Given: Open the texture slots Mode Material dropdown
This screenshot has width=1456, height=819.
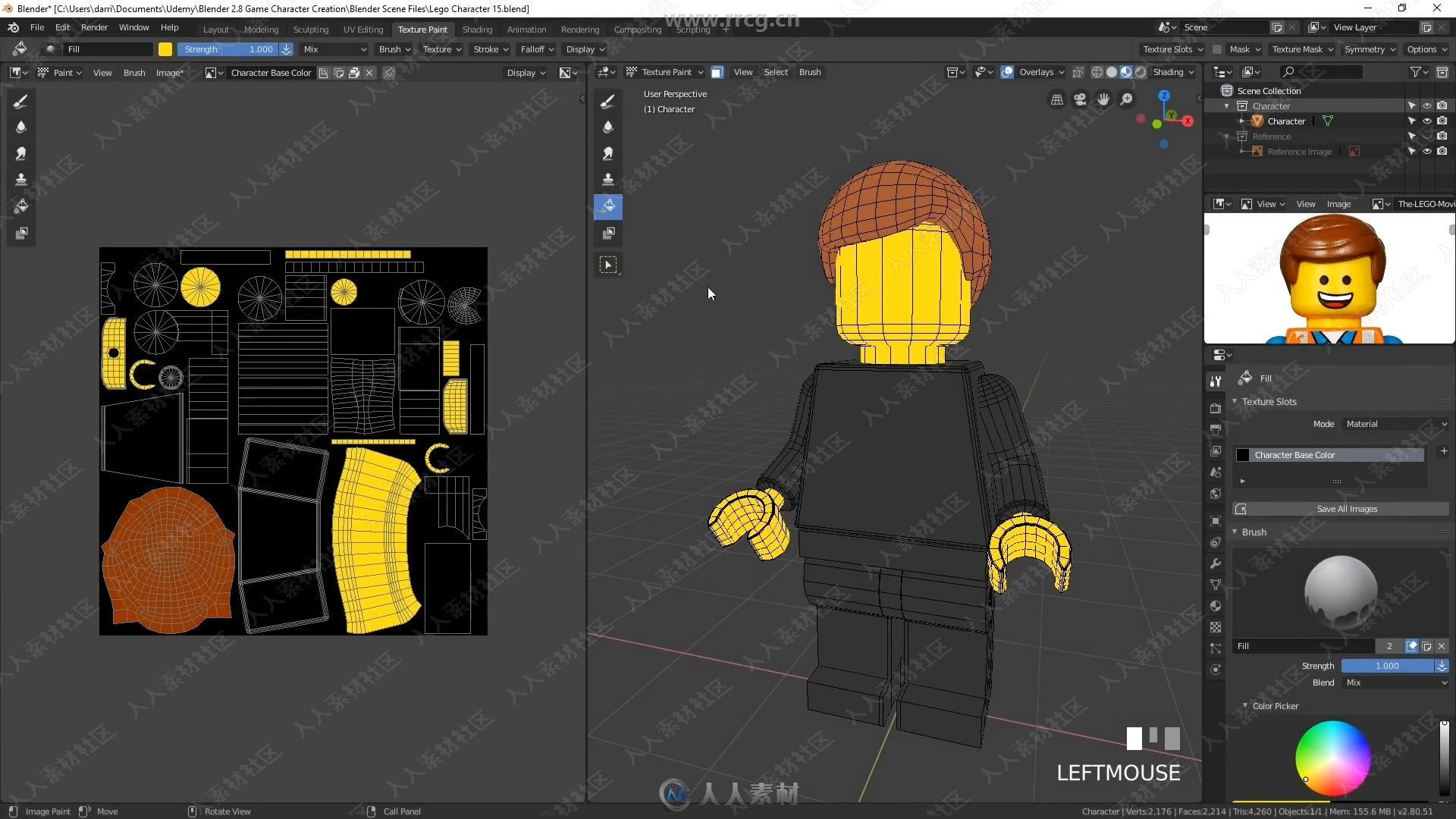Looking at the screenshot, I should coord(1395,424).
